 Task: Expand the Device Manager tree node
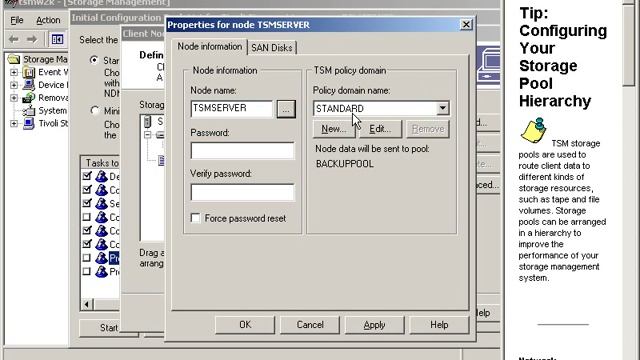(x=14, y=85)
